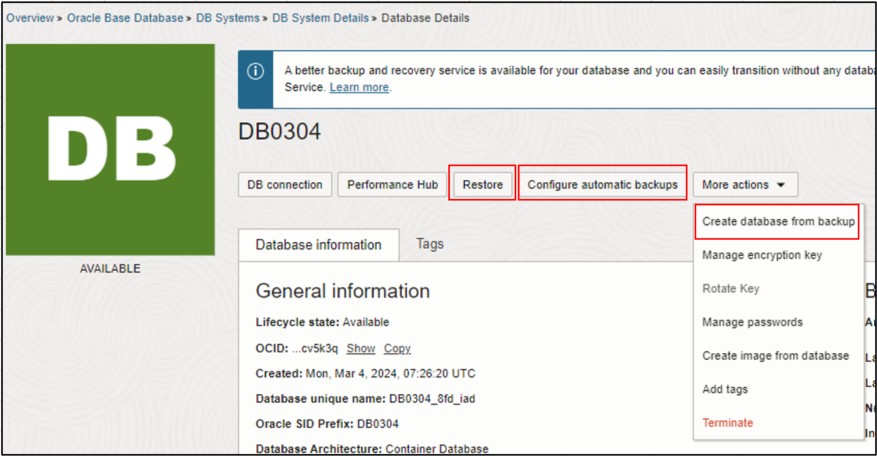The image size is (877, 456).
Task: Choose Manage encryption key
Action: (762, 255)
